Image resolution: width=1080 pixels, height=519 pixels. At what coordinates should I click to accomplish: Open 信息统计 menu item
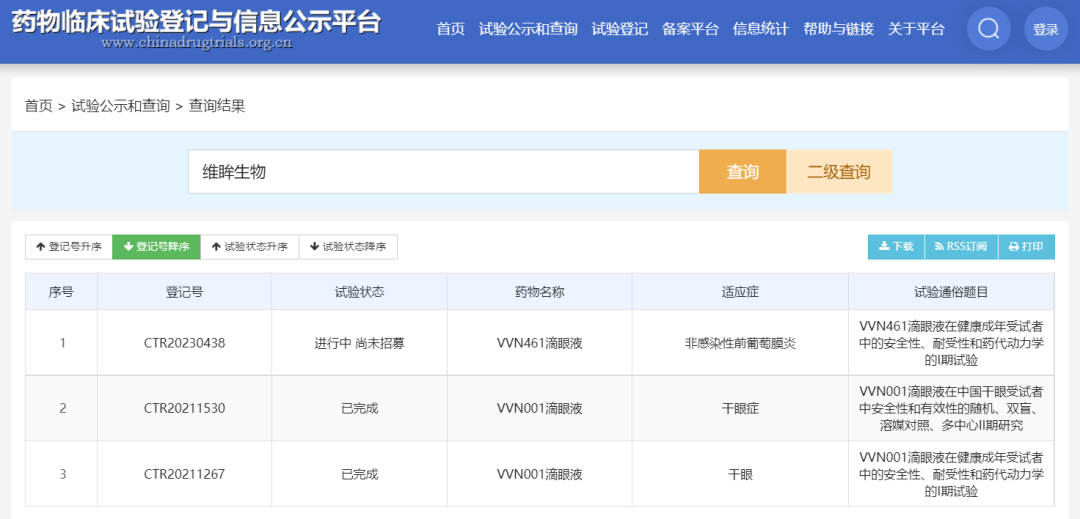coord(761,29)
